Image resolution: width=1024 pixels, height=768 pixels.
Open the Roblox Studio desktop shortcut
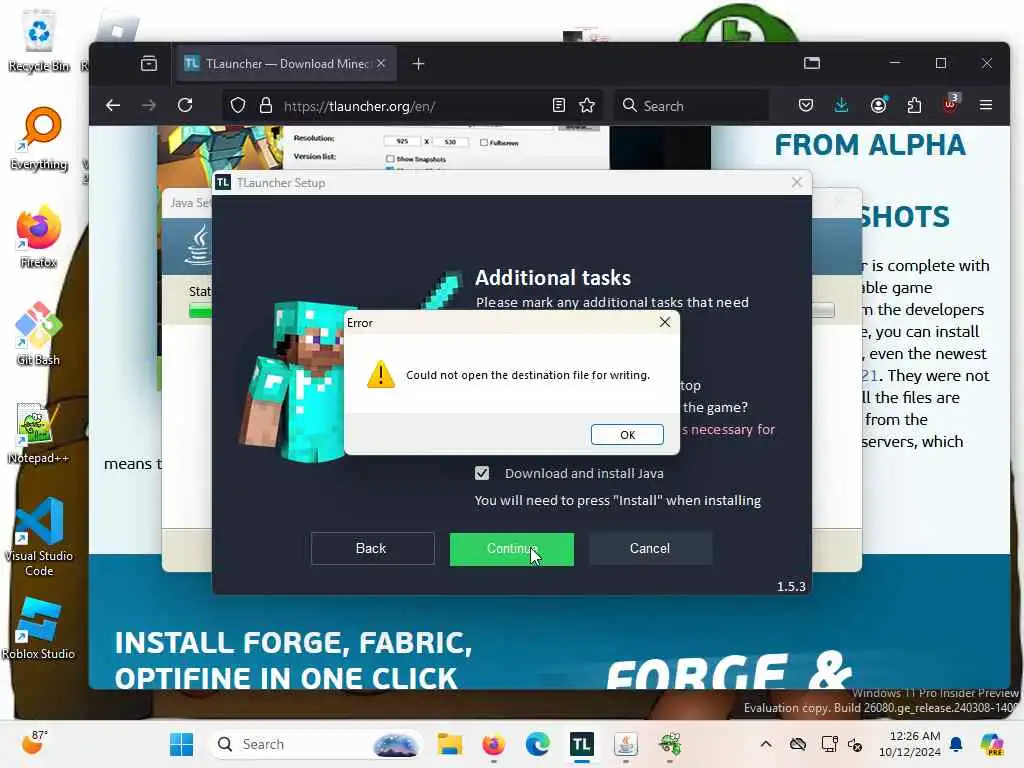39,628
